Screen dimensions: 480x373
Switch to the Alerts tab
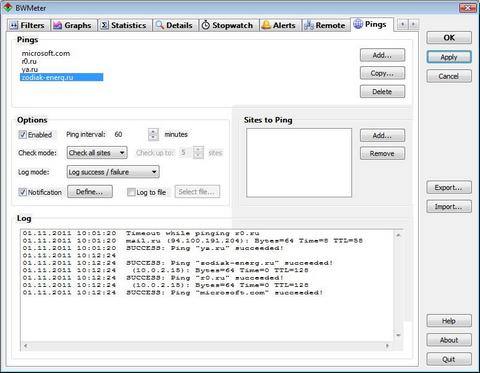coord(279,25)
